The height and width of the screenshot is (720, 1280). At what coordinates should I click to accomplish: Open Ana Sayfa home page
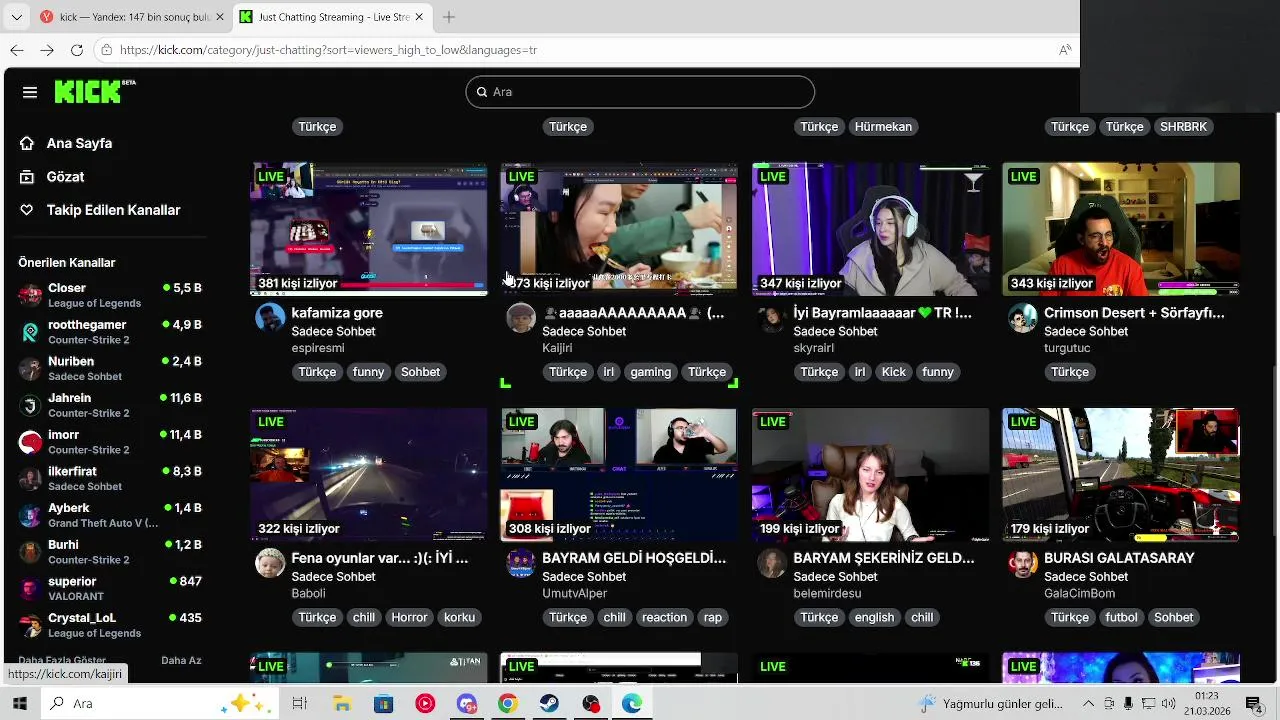click(79, 143)
